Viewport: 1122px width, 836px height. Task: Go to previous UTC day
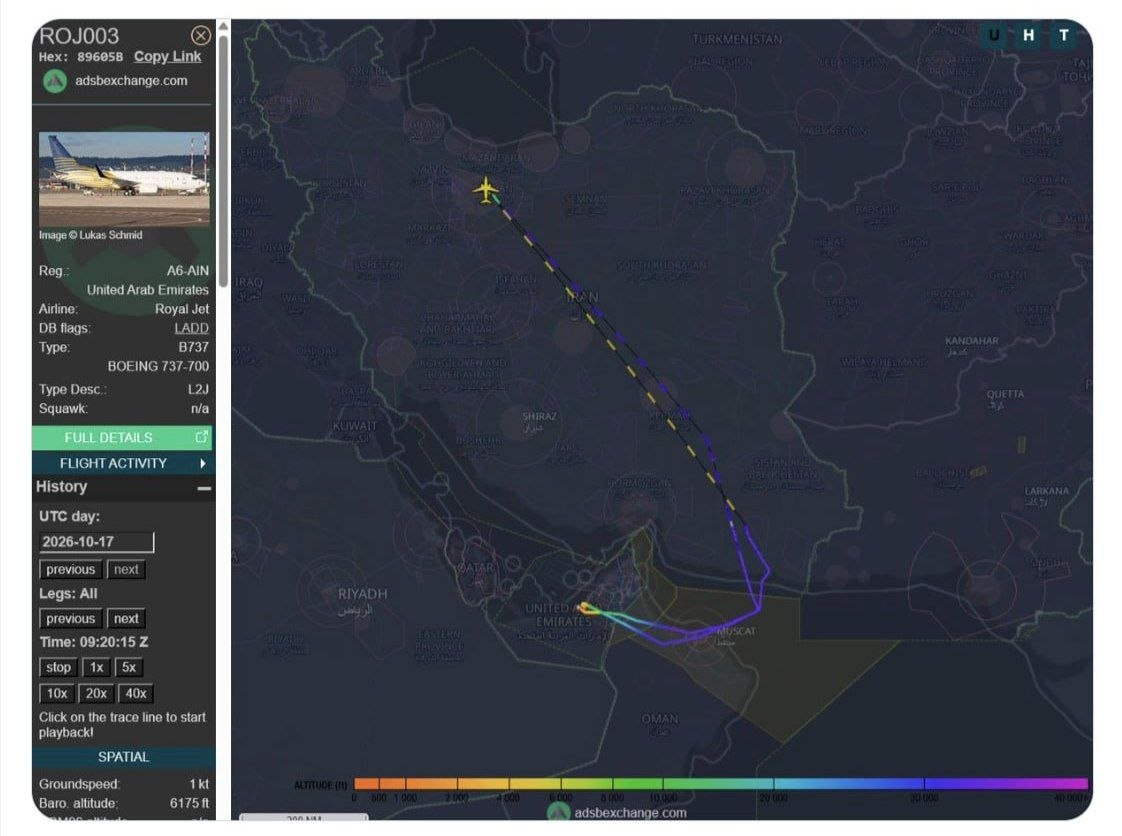[x=70, y=569]
